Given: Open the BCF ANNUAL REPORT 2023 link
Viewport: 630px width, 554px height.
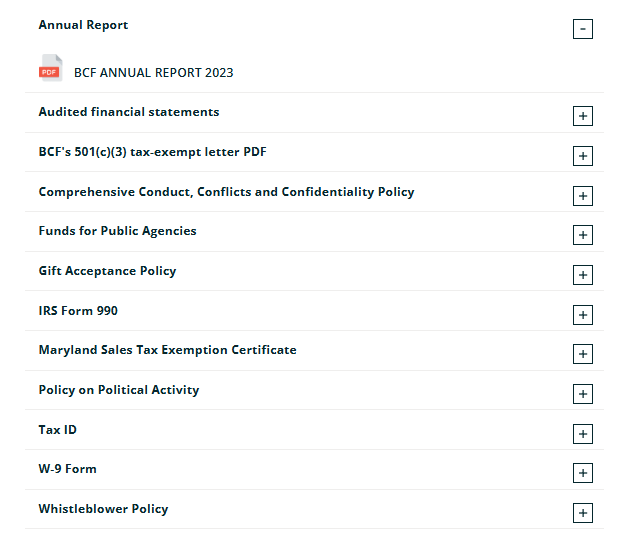Looking at the screenshot, I should point(153,73).
